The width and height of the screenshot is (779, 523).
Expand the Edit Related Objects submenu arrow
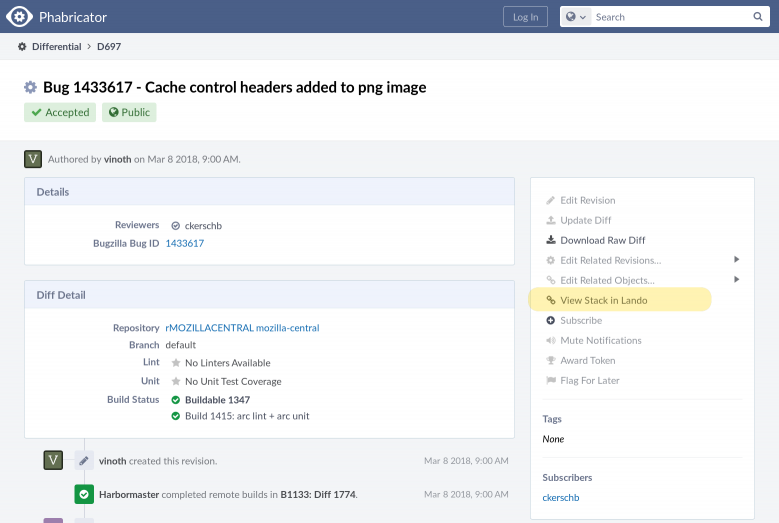[x=736, y=279]
